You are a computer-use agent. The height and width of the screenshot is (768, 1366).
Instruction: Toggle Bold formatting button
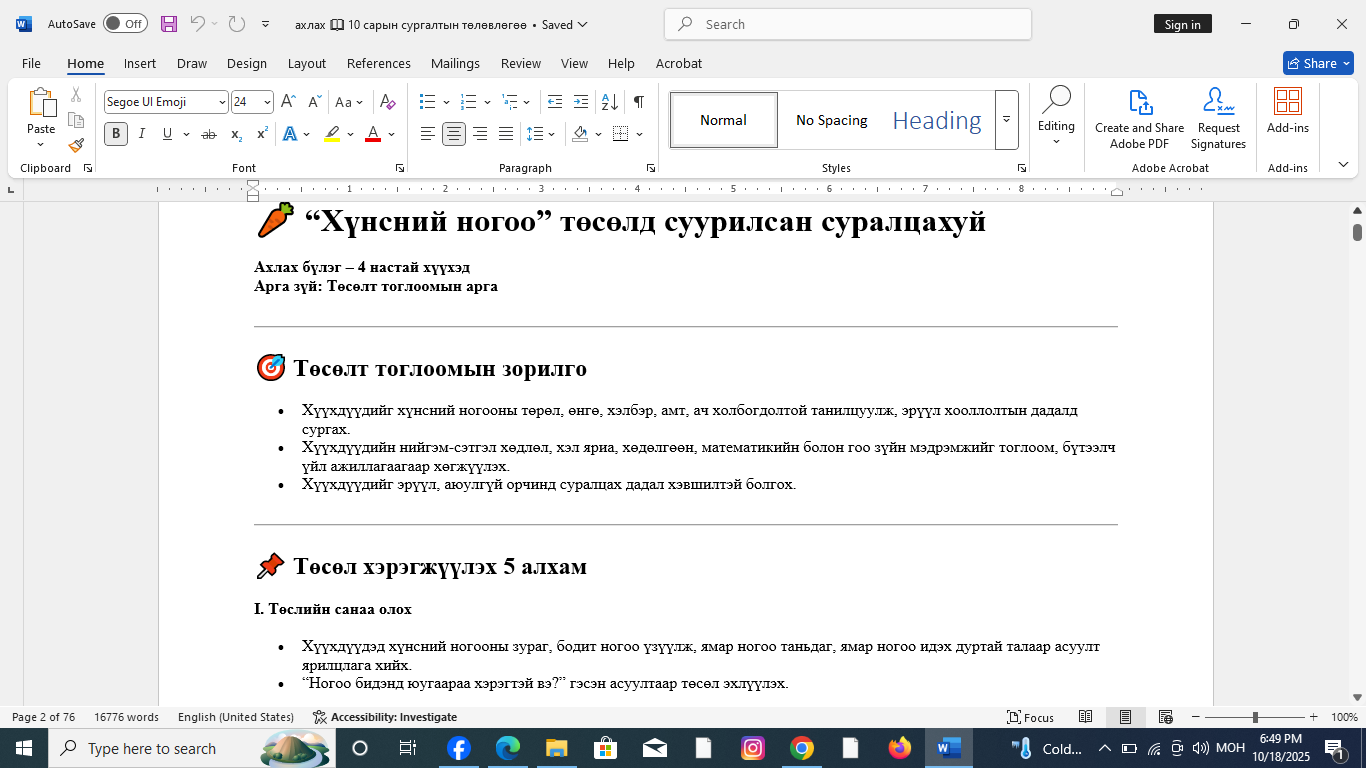pyautogui.click(x=116, y=134)
